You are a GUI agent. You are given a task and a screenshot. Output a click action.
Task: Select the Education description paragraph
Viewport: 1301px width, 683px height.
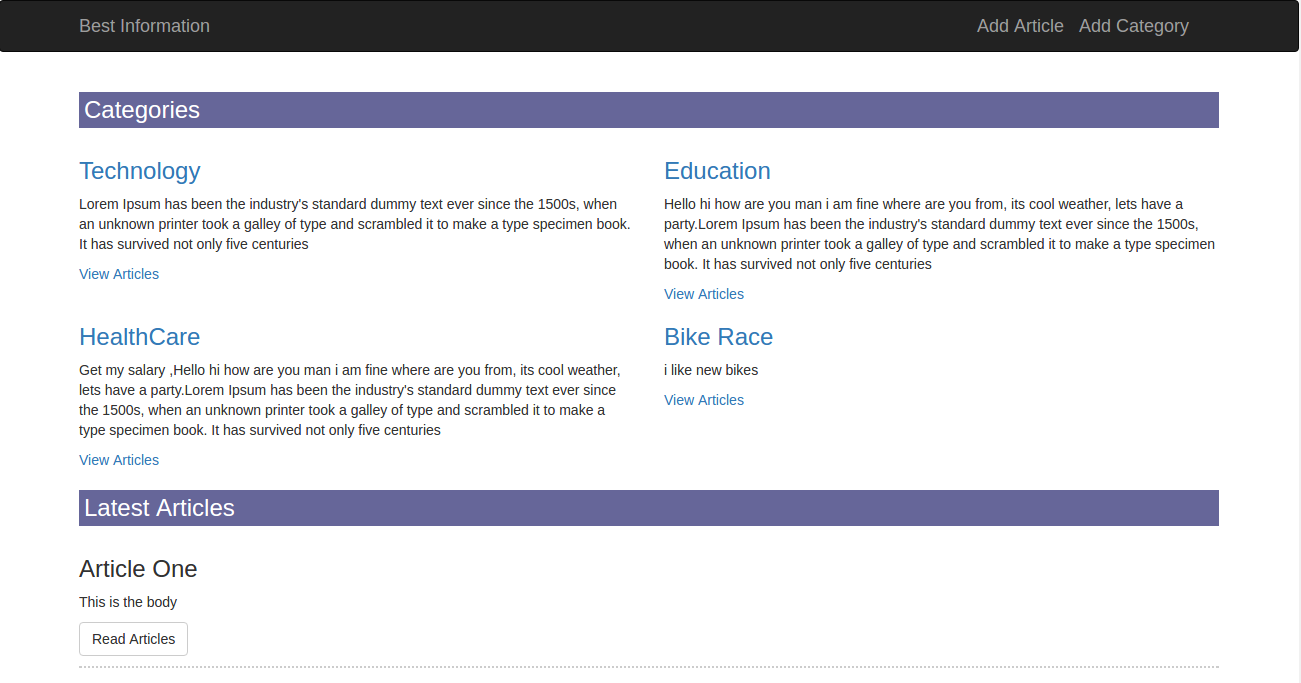pos(939,233)
